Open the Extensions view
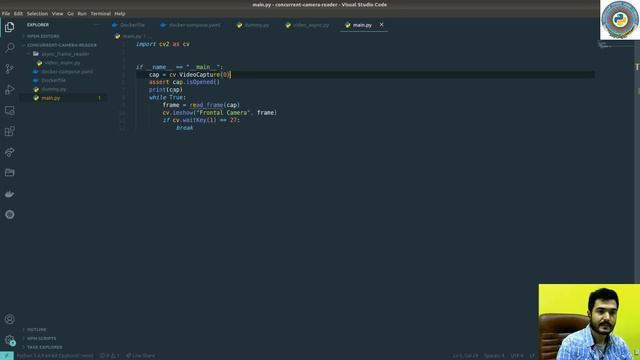This screenshot has height=360, width=640. click(x=9, y=131)
